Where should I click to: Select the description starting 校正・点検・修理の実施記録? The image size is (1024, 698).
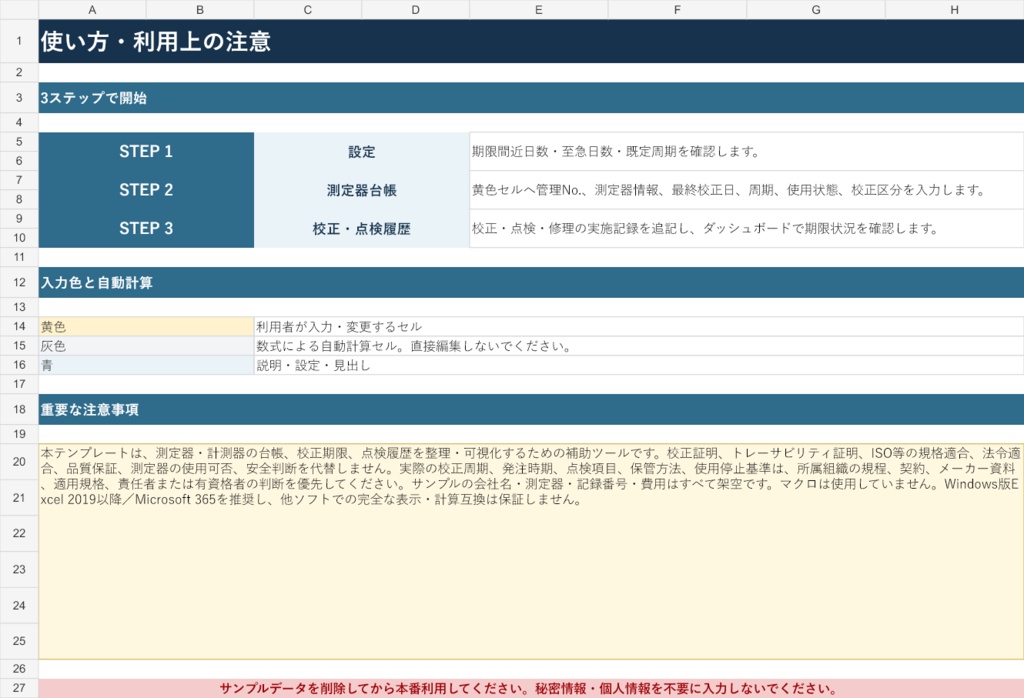click(746, 229)
